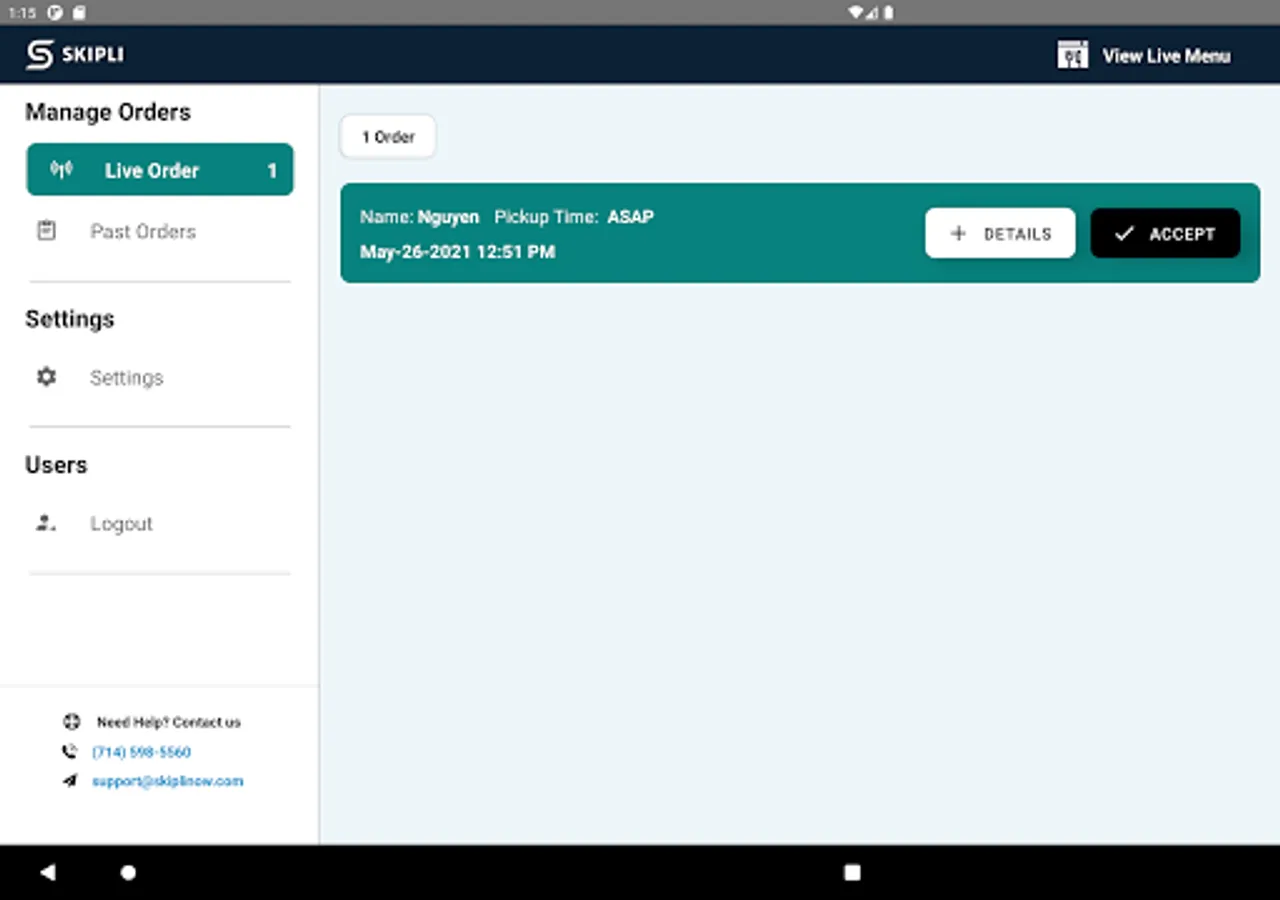Click the lifebuoy help icon
This screenshot has height=900, width=1280.
71,722
